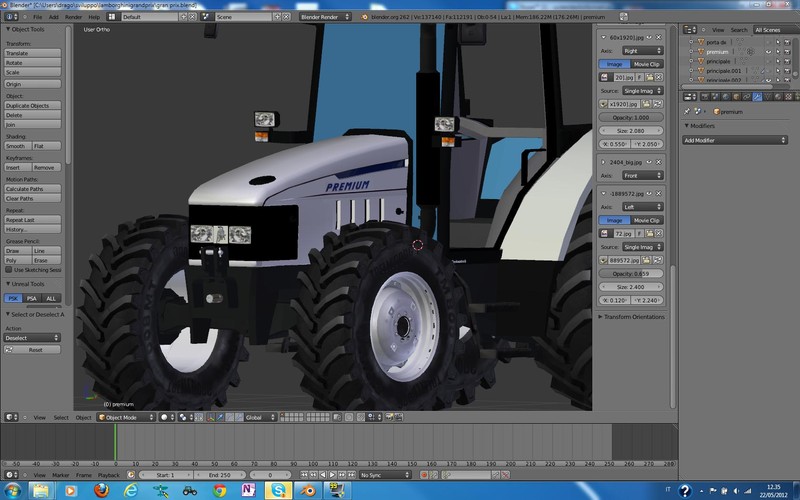The image size is (800, 500).
Task: Open the Add Modifier dropdown
Action: [735, 140]
